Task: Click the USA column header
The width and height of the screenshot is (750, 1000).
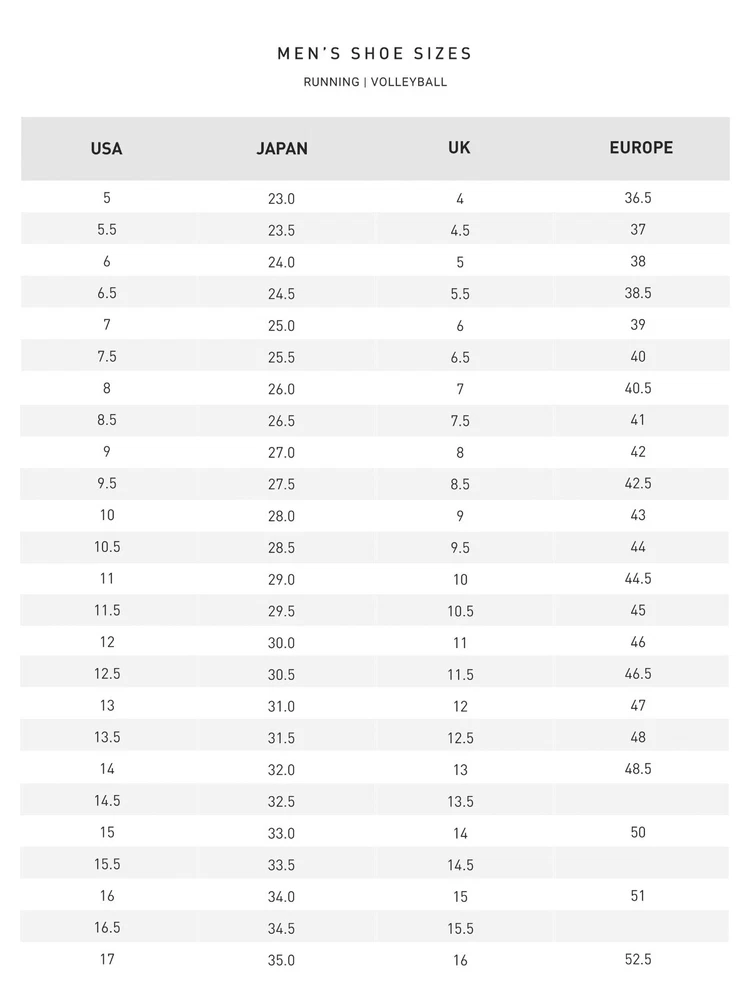Action: tap(107, 149)
